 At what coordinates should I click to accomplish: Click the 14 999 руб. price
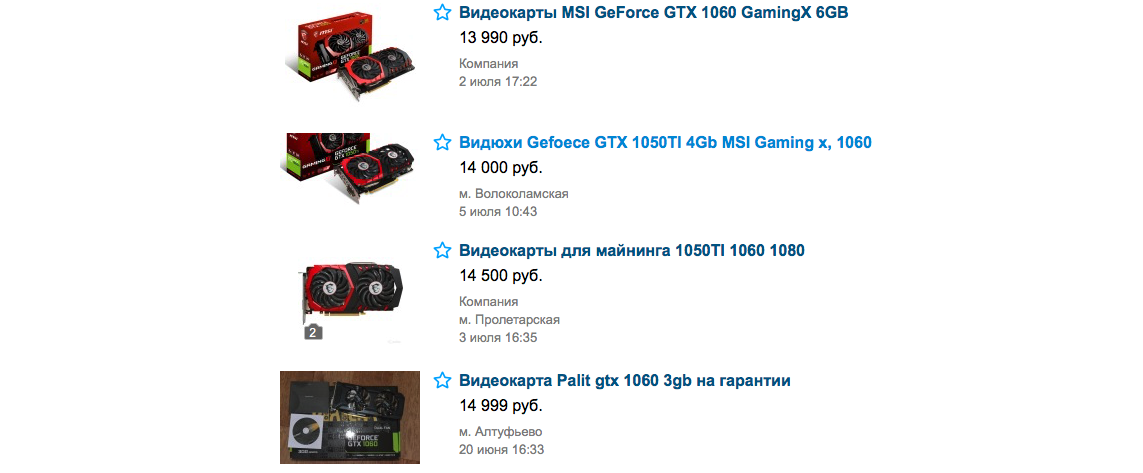pos(501,406)
